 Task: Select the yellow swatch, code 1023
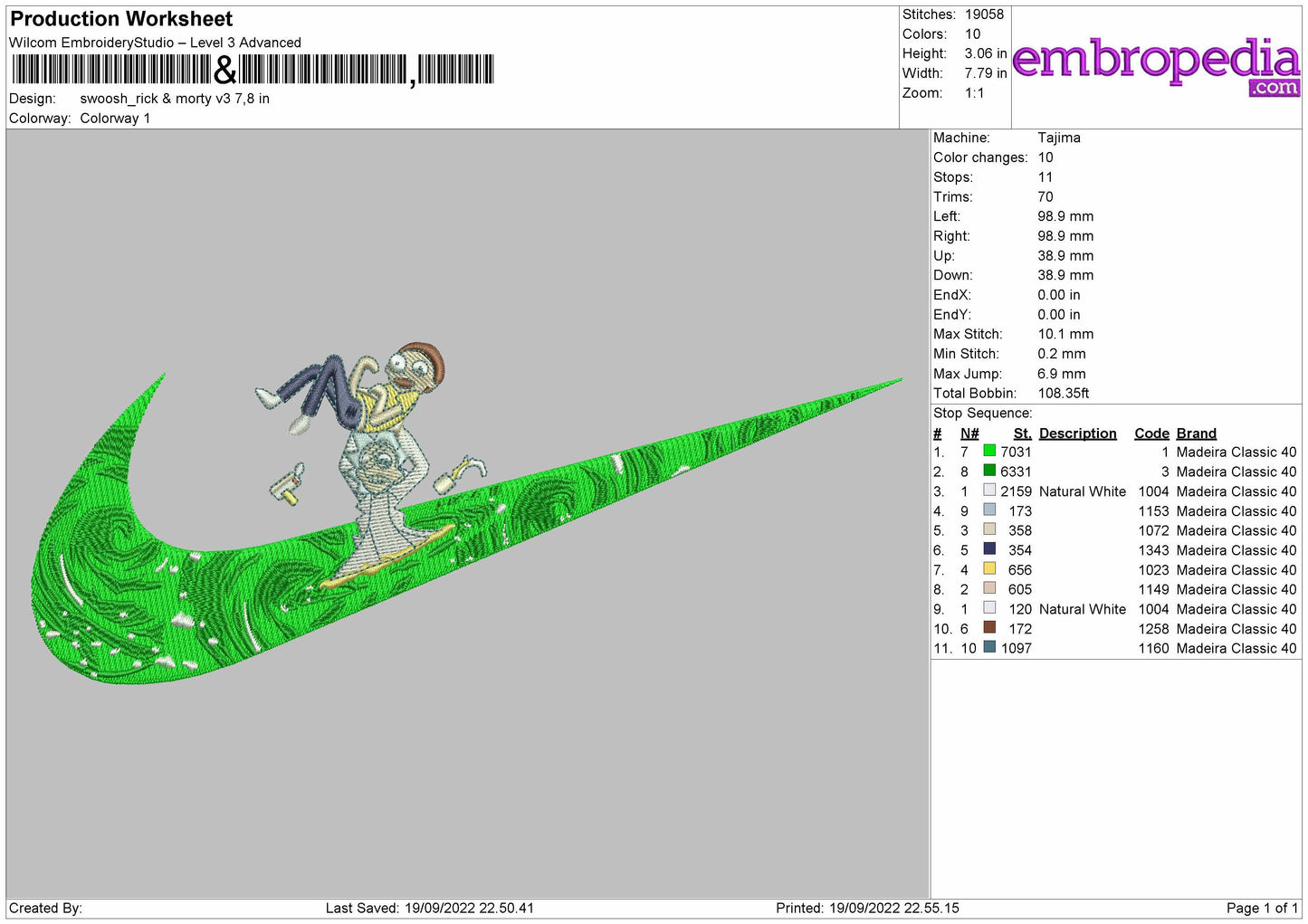tap(989, 568)
